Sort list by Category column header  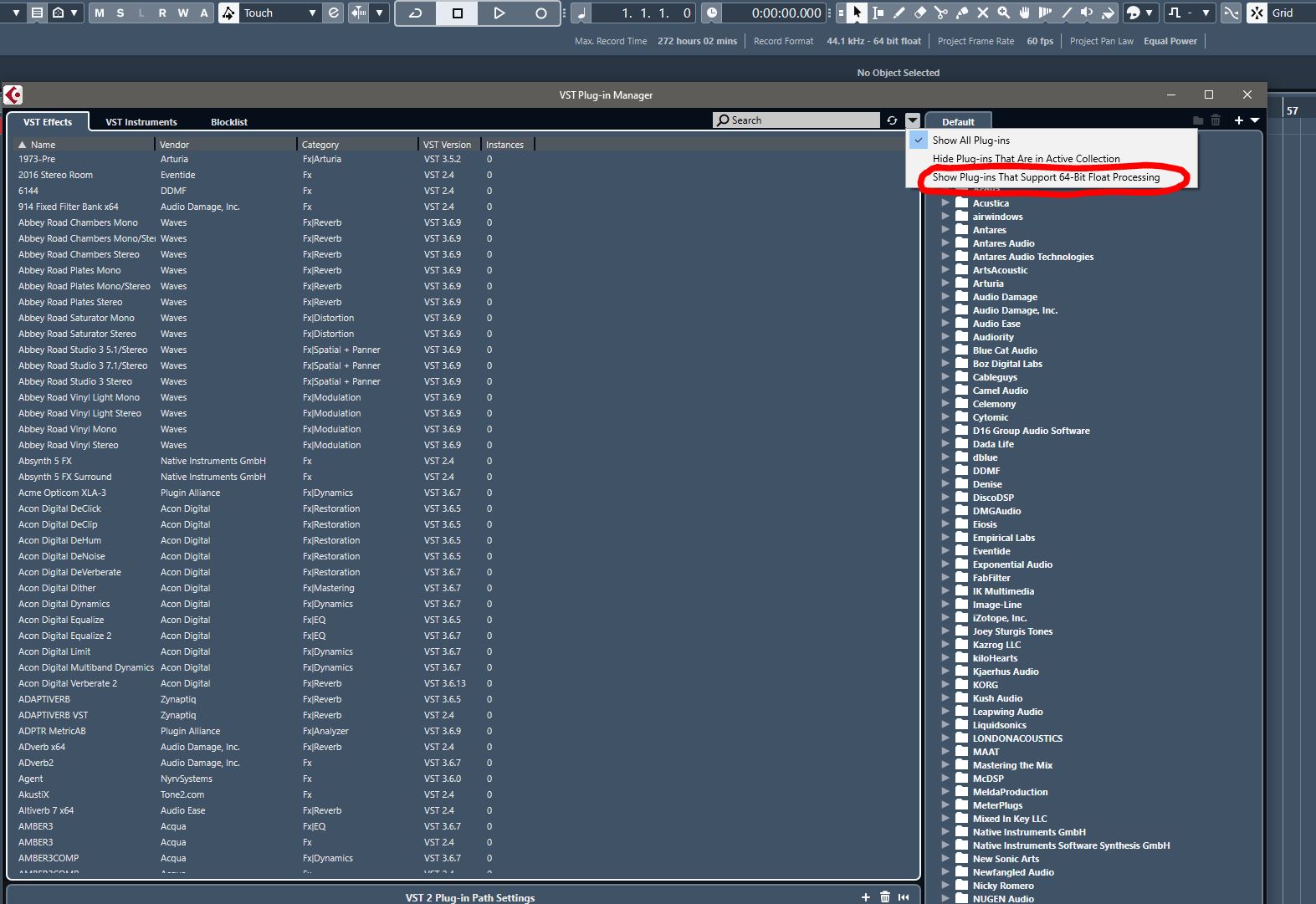click(358, 145)
